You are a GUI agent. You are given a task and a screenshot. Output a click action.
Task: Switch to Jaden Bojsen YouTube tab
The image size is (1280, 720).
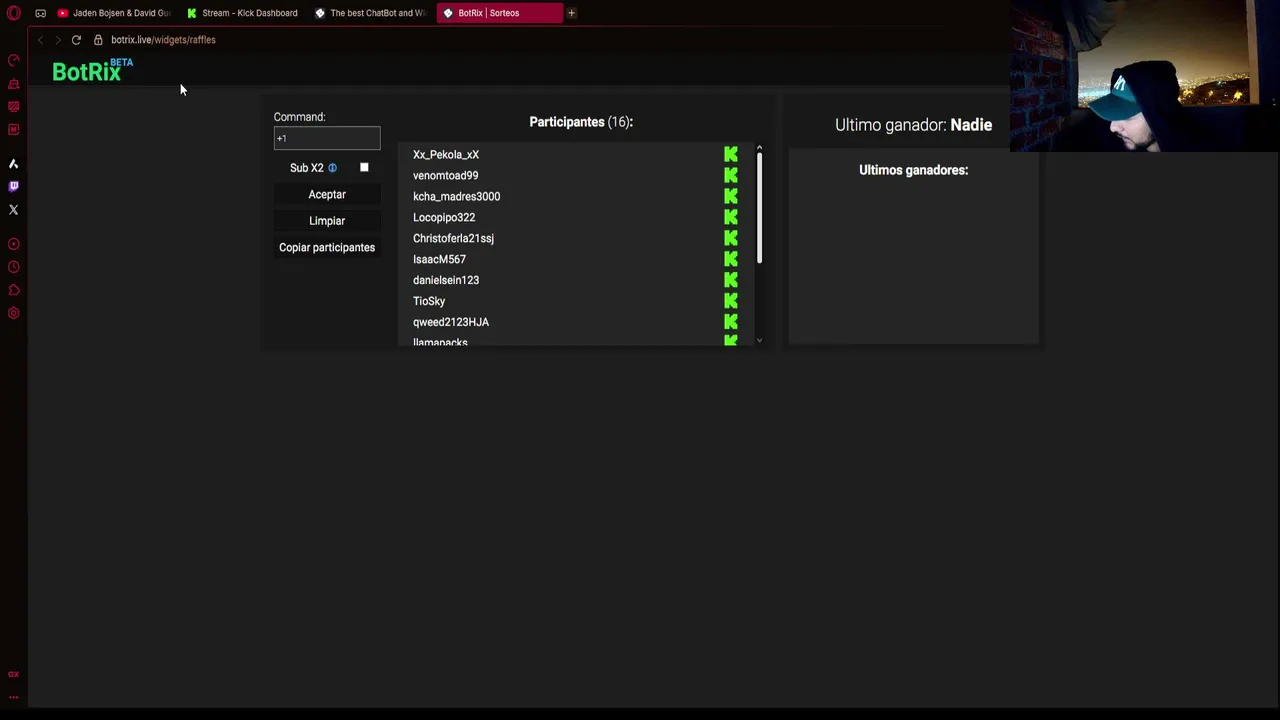(x=114, y=13)
